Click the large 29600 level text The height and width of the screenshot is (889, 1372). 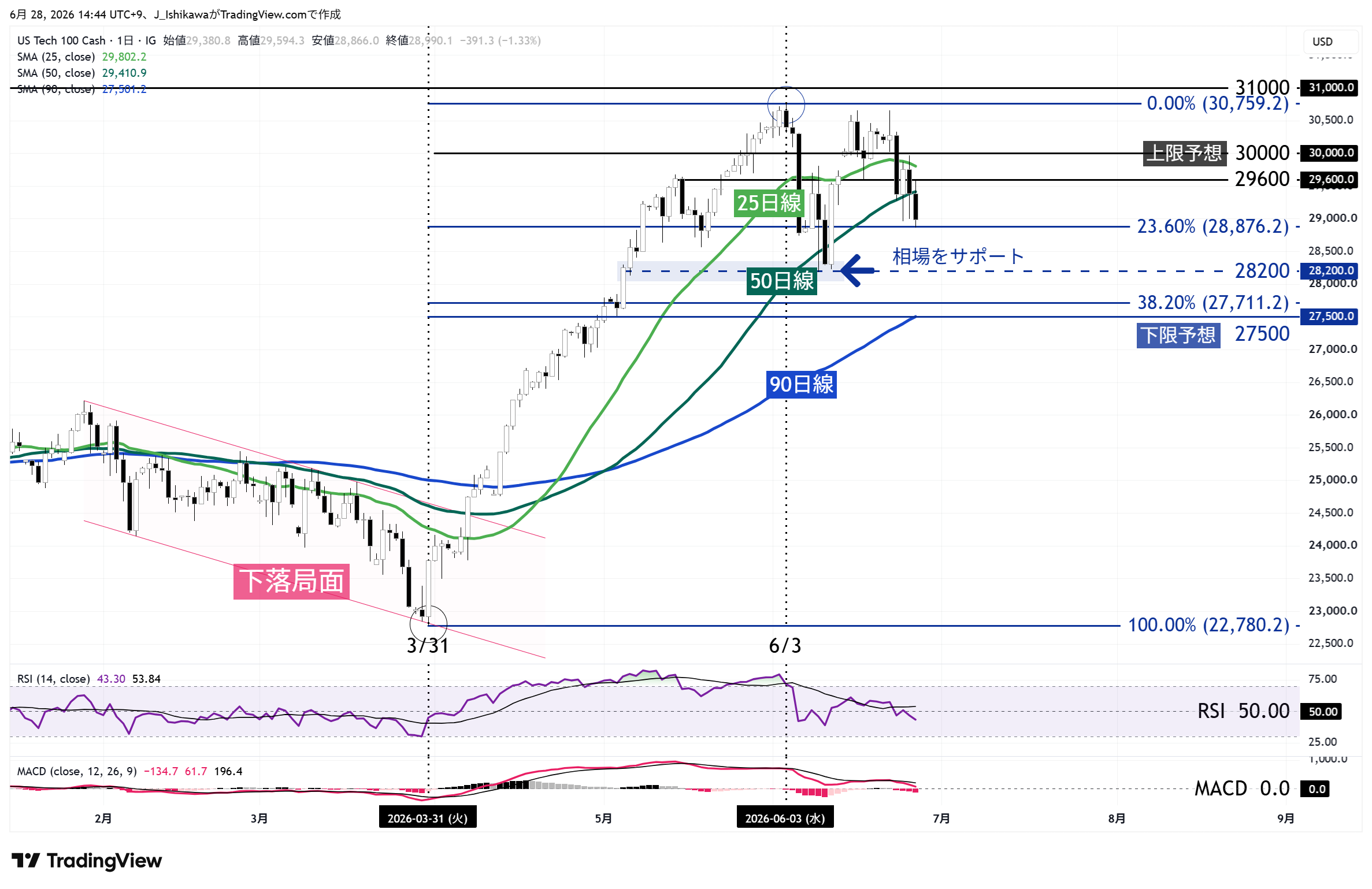click(x=1262, y=179)
